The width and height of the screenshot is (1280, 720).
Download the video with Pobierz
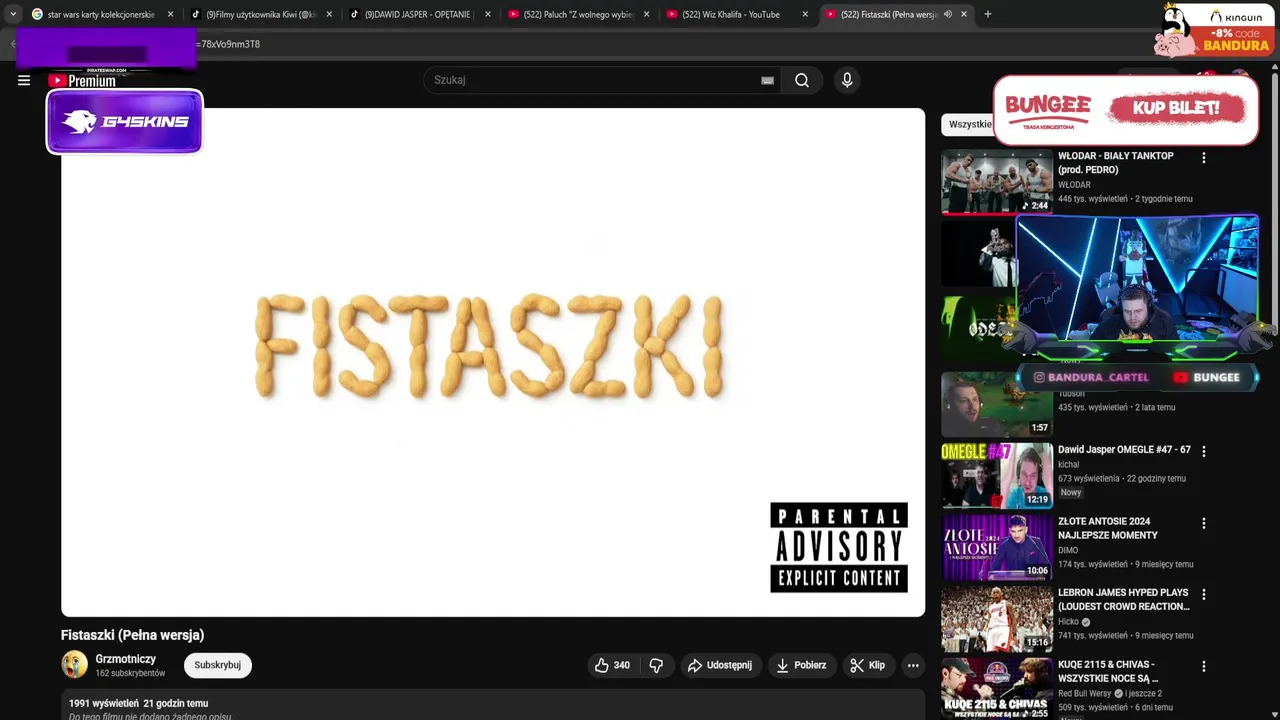[x=801, y=665]
